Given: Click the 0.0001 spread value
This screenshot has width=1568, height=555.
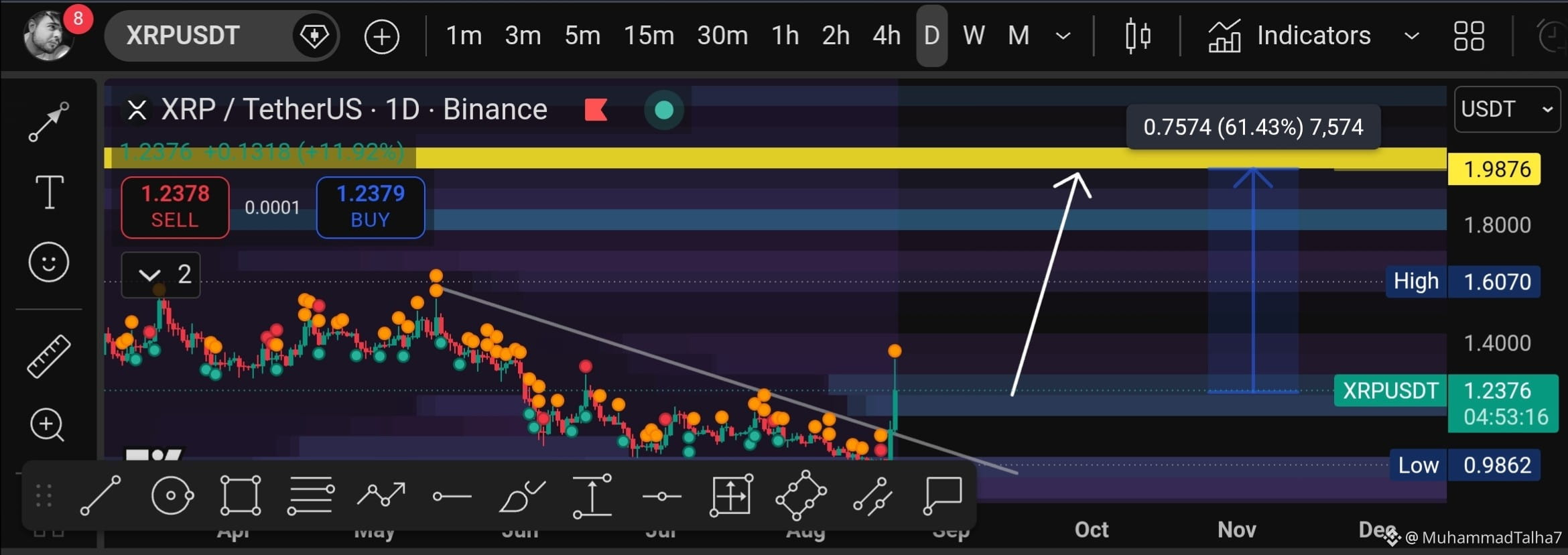Looking at the screenshot, I should tap(272, 208).
